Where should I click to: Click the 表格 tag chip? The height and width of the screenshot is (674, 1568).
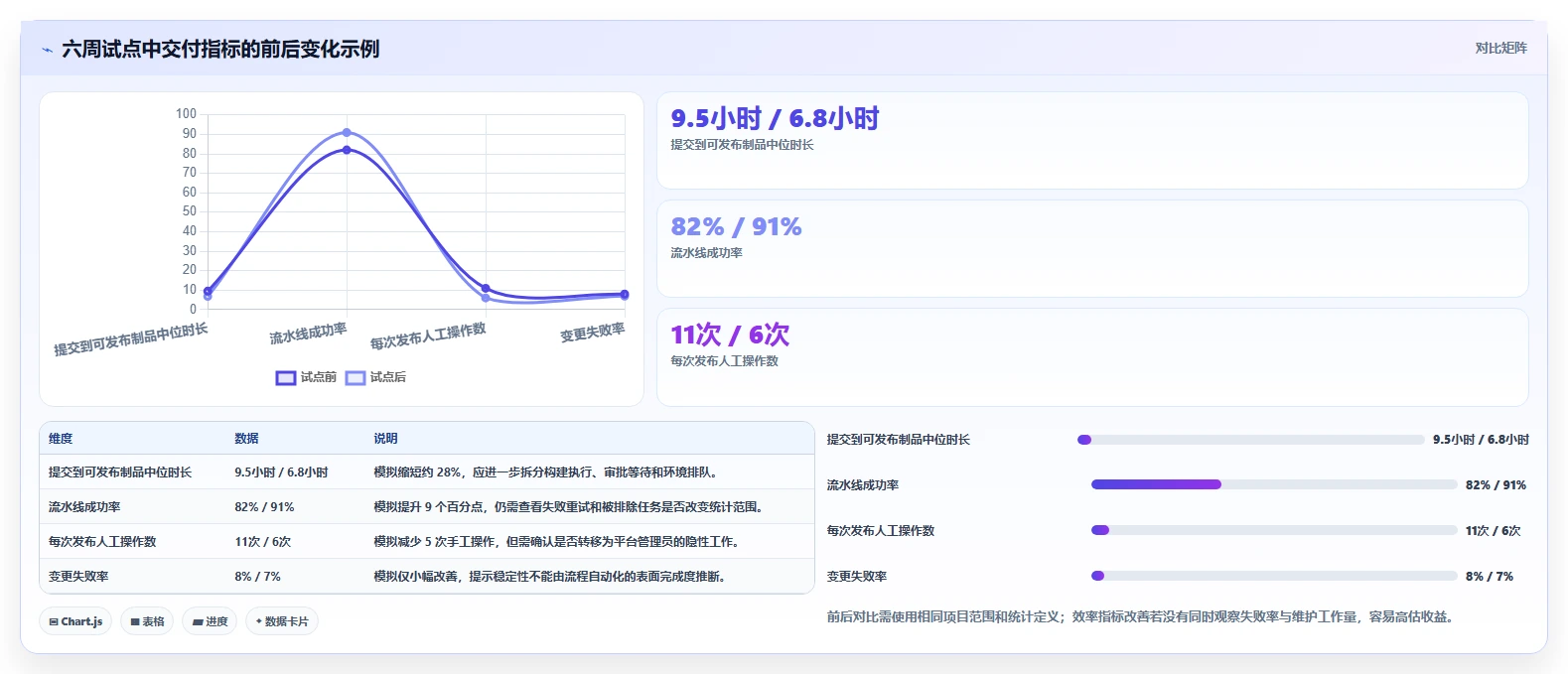click(147, 621)
